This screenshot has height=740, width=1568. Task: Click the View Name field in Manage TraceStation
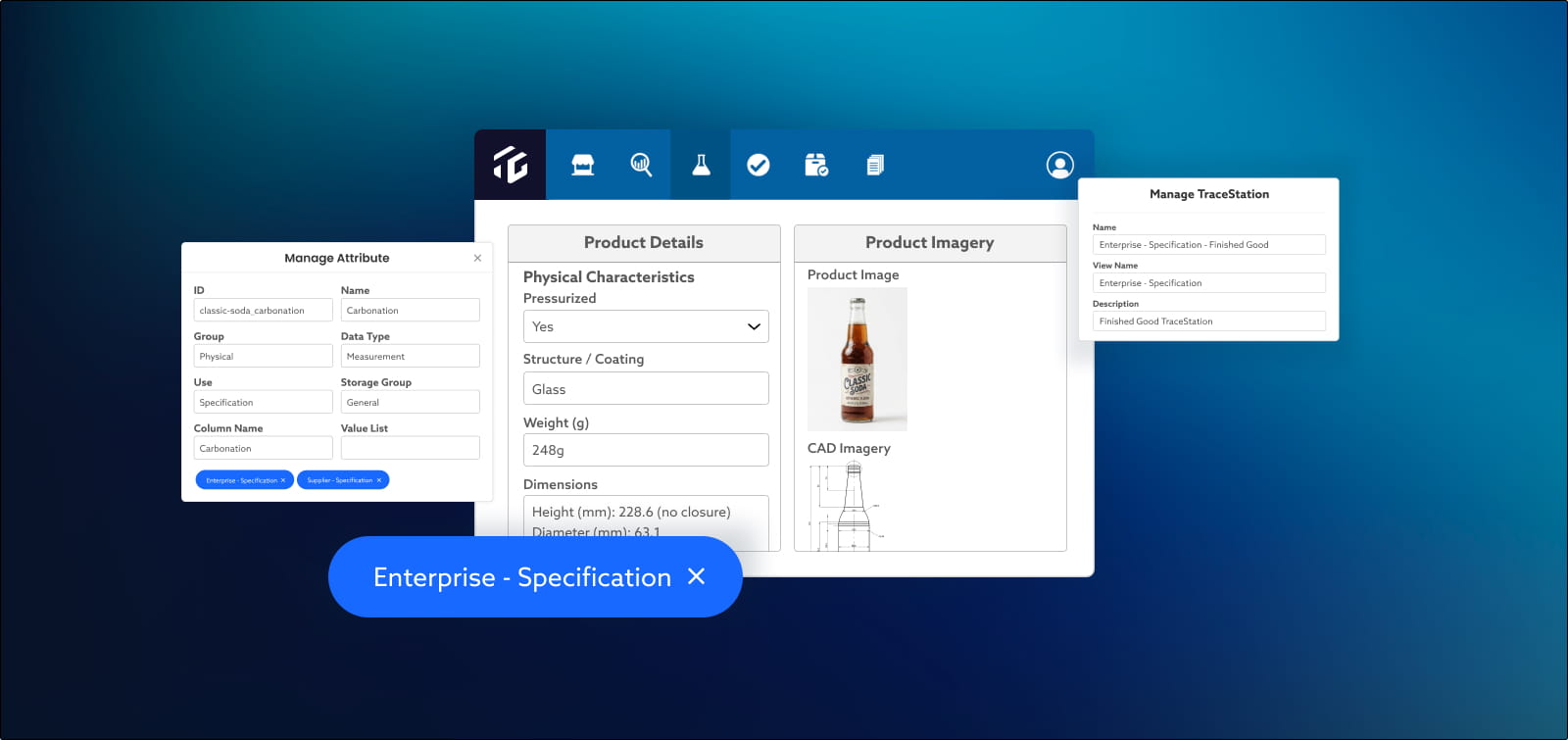click(x=1208, y=282)
